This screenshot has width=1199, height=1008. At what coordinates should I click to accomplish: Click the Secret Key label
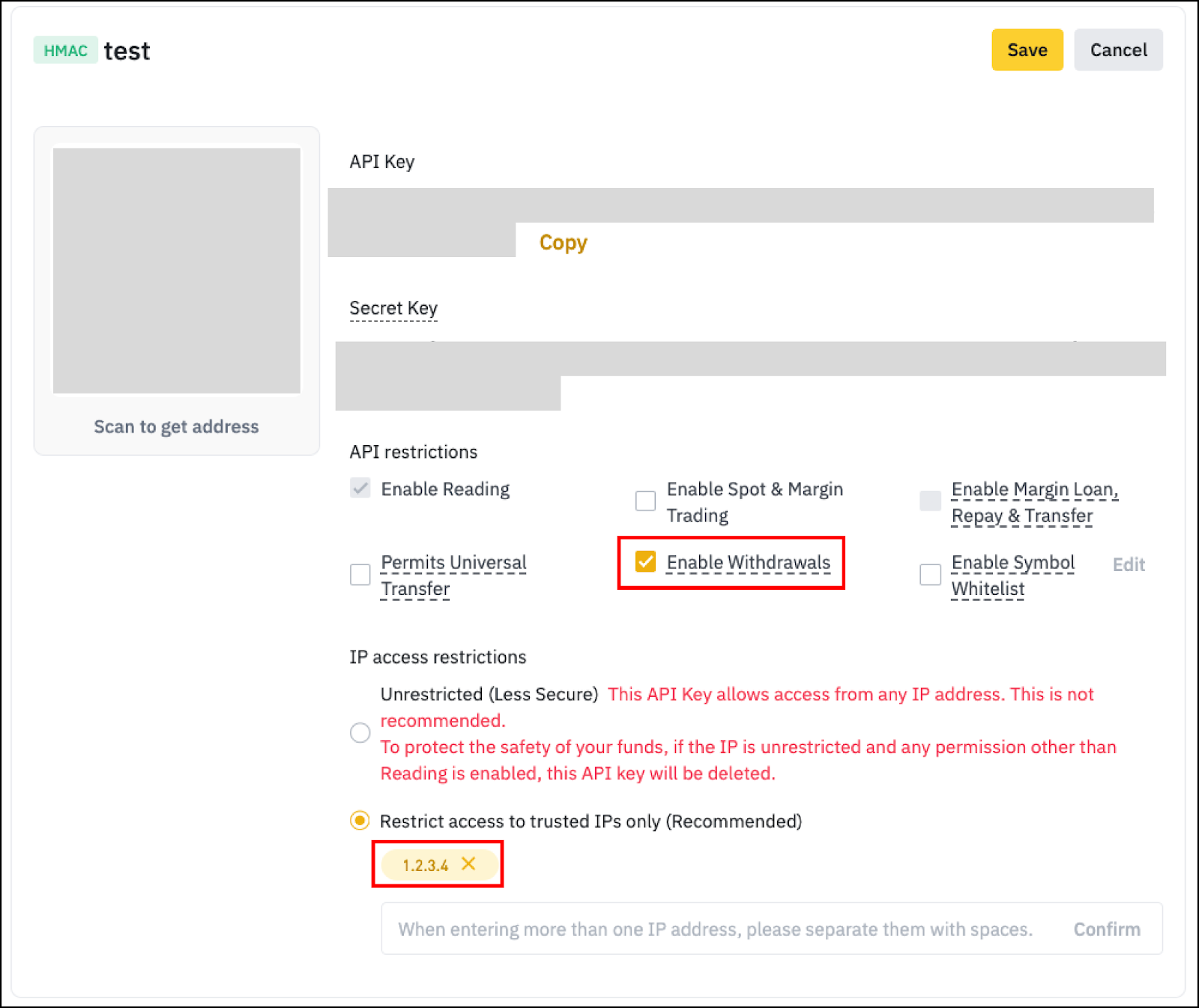pos(393,309)
